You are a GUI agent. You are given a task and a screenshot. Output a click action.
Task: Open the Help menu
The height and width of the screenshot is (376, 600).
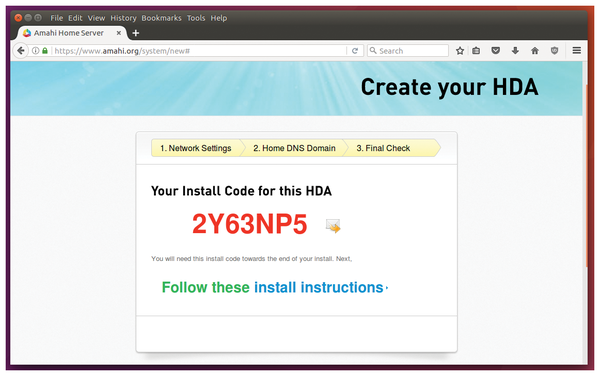point(218,18)
